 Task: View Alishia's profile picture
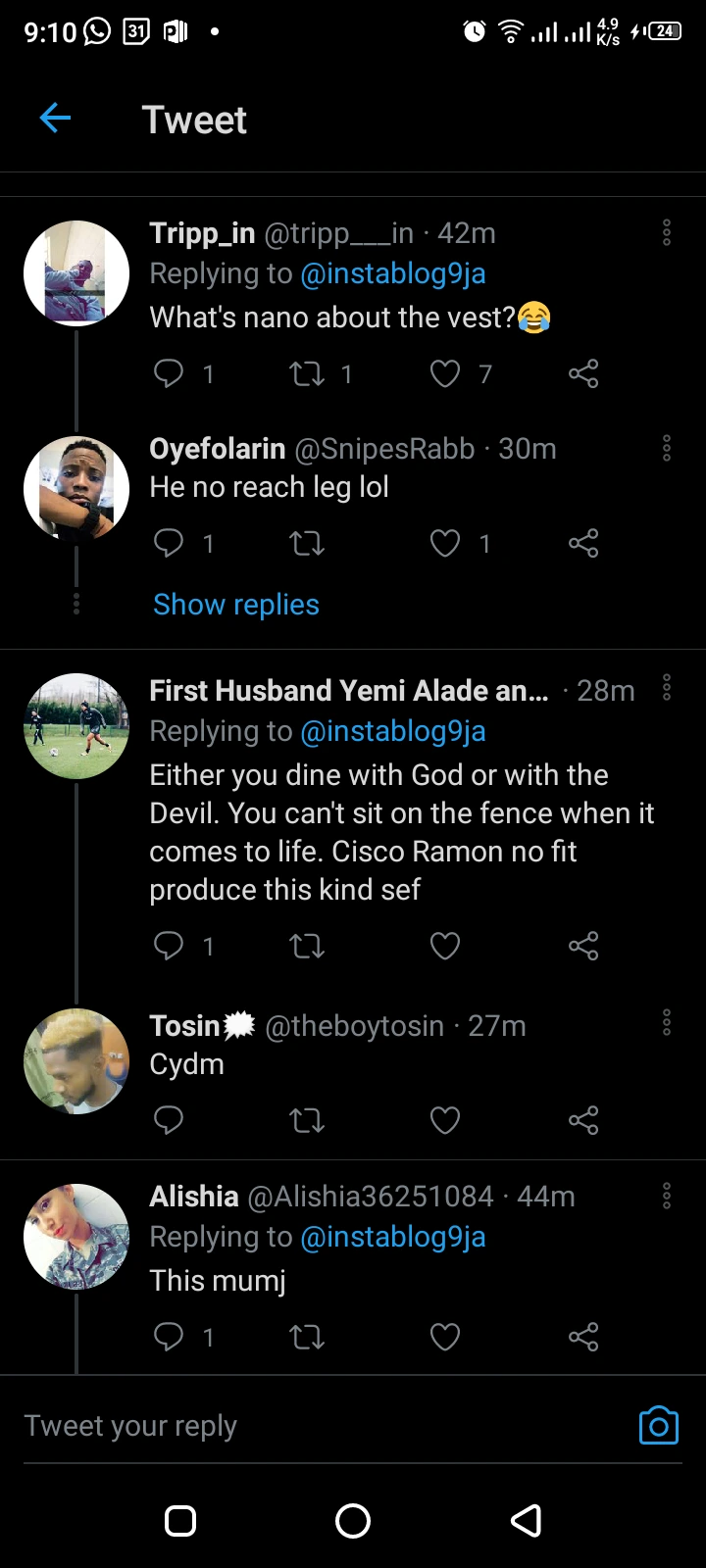[76, 1237]
